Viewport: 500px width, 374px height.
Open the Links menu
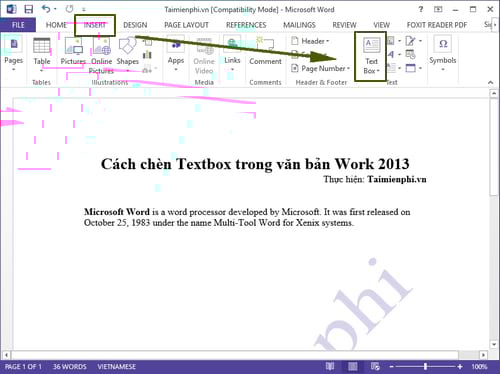pyautogui.click(x=232, y=53)
